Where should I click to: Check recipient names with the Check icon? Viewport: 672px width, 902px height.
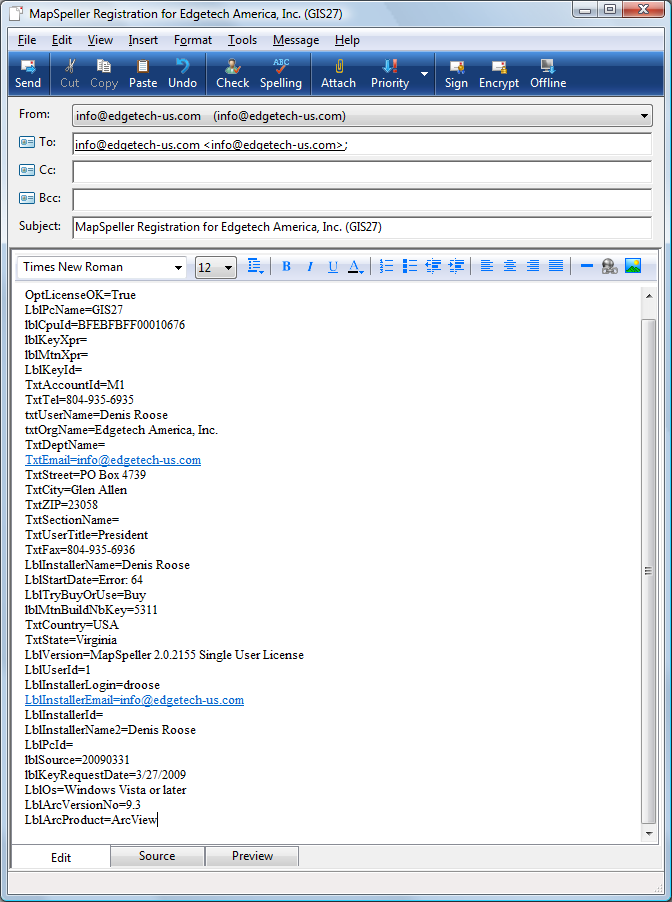click(232, 74)
